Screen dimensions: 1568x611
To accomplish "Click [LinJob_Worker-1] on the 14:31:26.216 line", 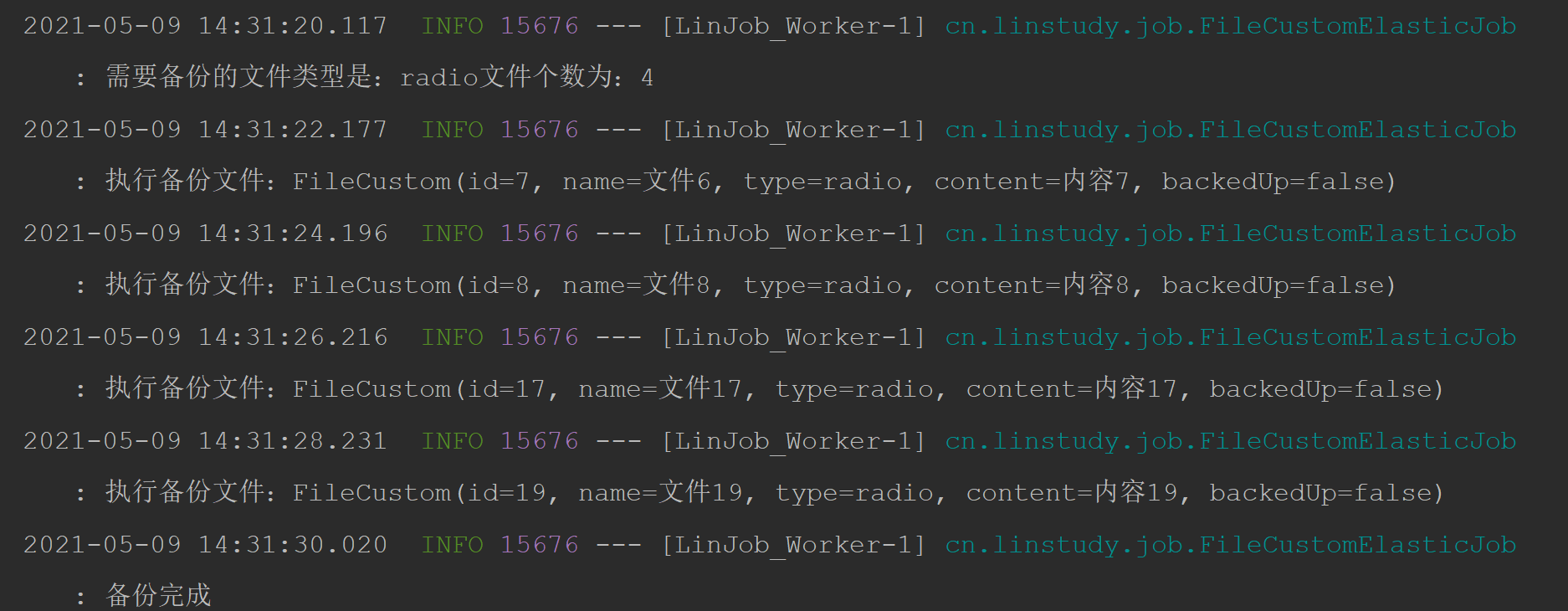I will (x=793, y=338).
